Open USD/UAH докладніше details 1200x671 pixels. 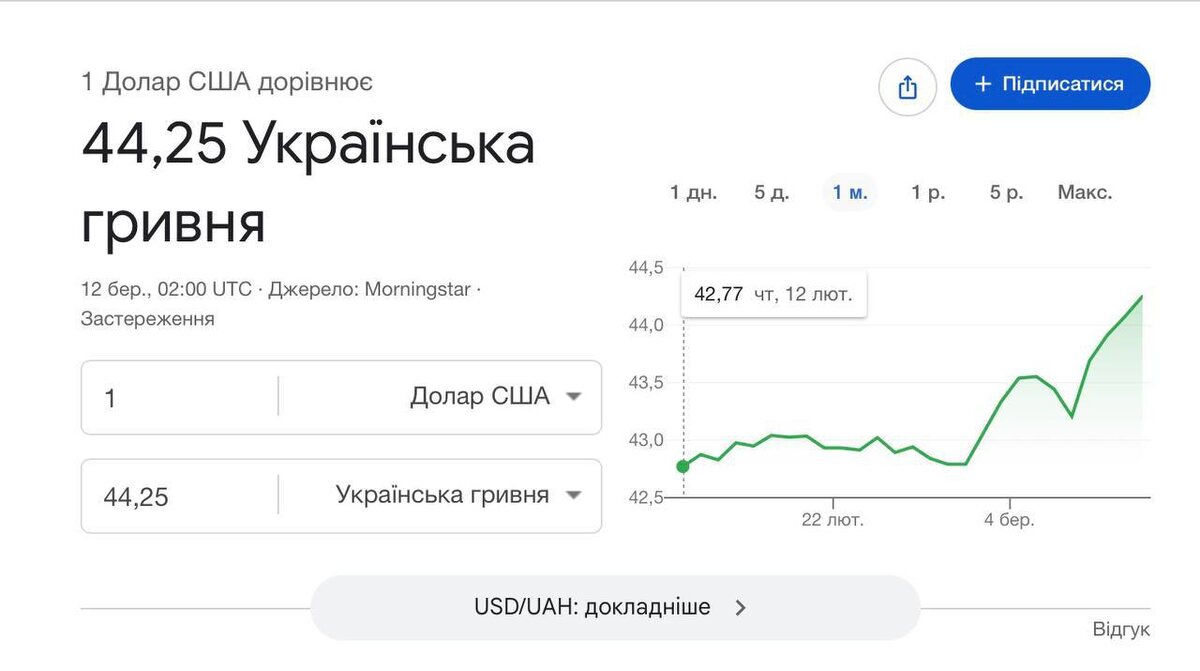point(590,606)
